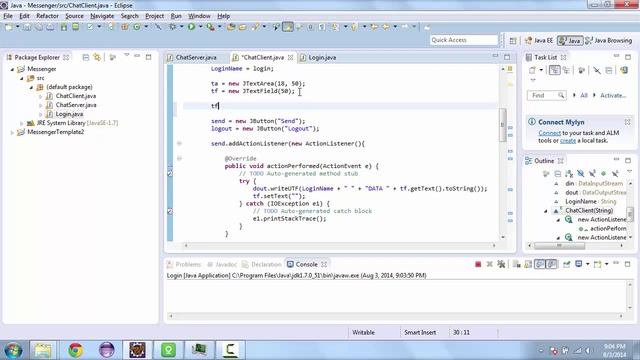Terminate the console process with red square
The image size is (640, 360).
click(478, 264)
